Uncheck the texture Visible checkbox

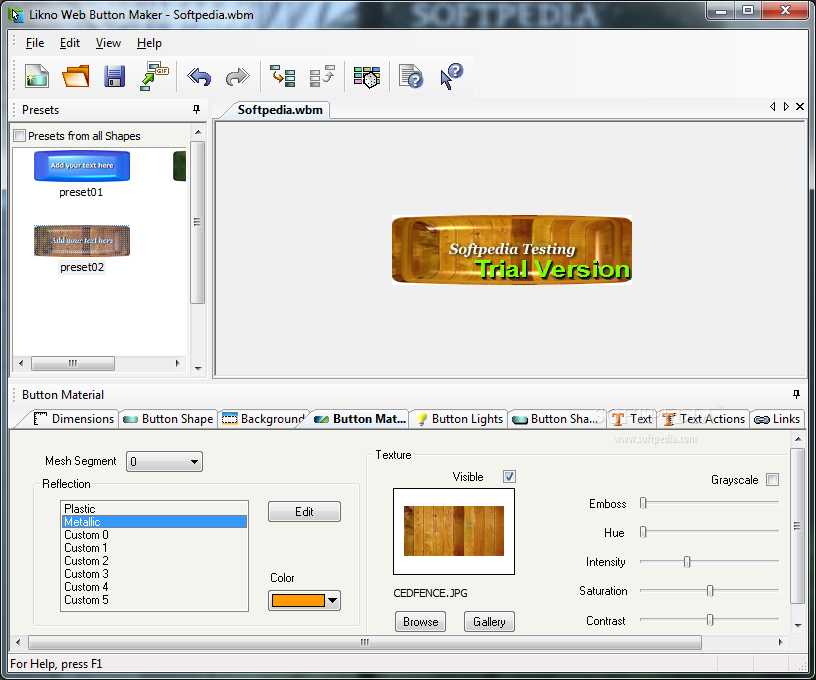click(x=509, y=477)
